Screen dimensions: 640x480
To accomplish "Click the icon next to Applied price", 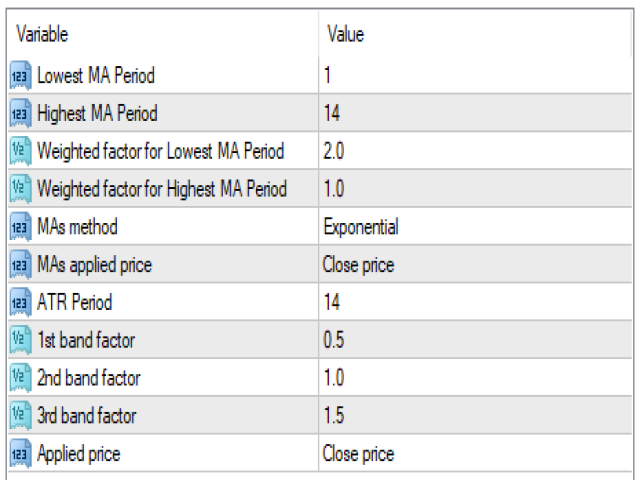I will coord(20,453).
